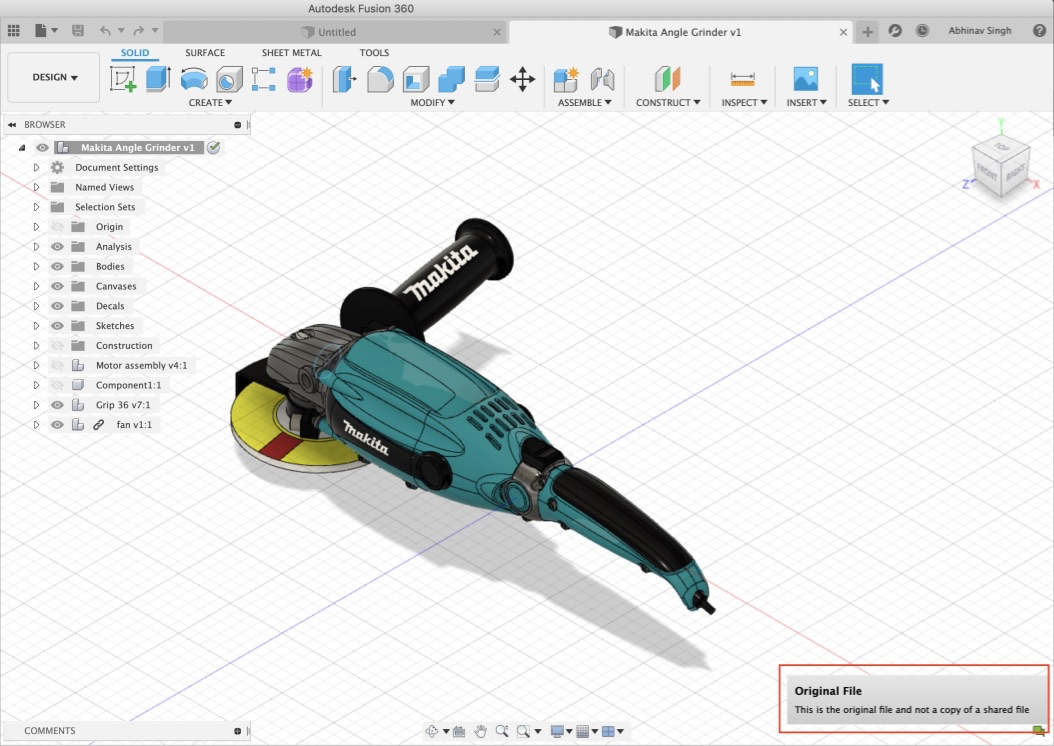The image size is (1054, 746).
Task: Select the Create Form tool
Action: 300,79
